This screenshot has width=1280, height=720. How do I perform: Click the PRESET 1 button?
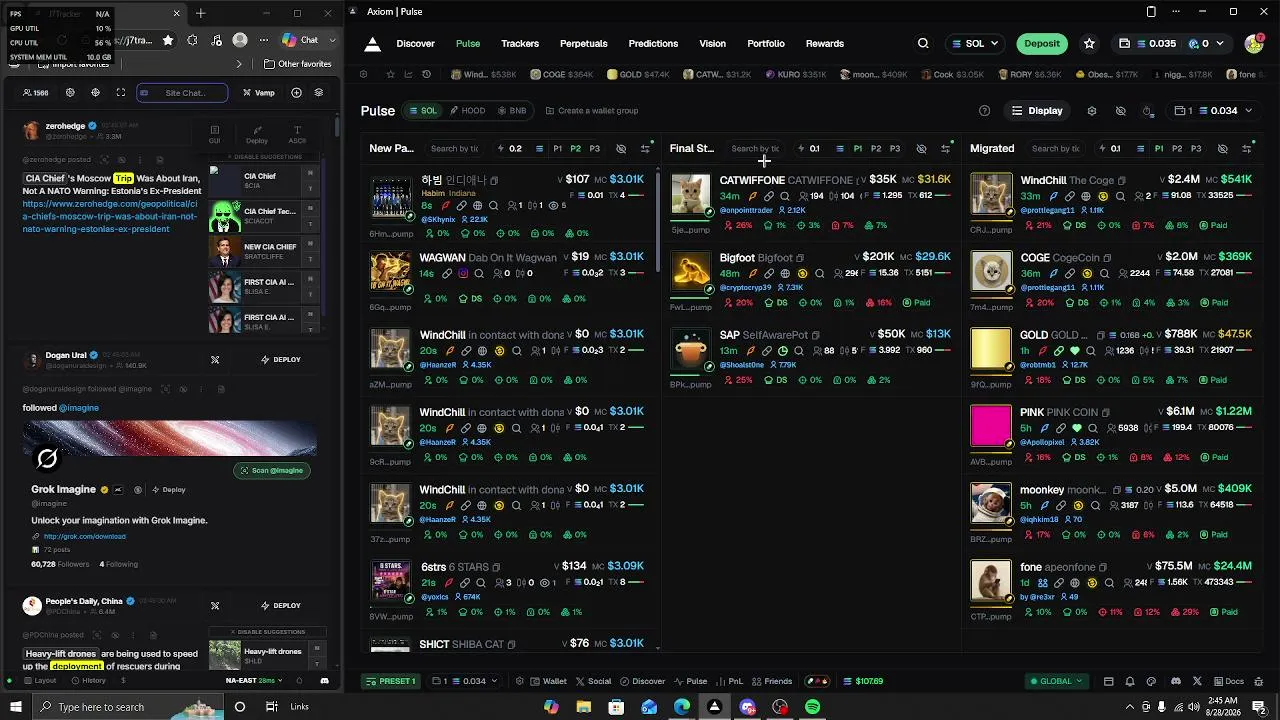click(392, 681)
